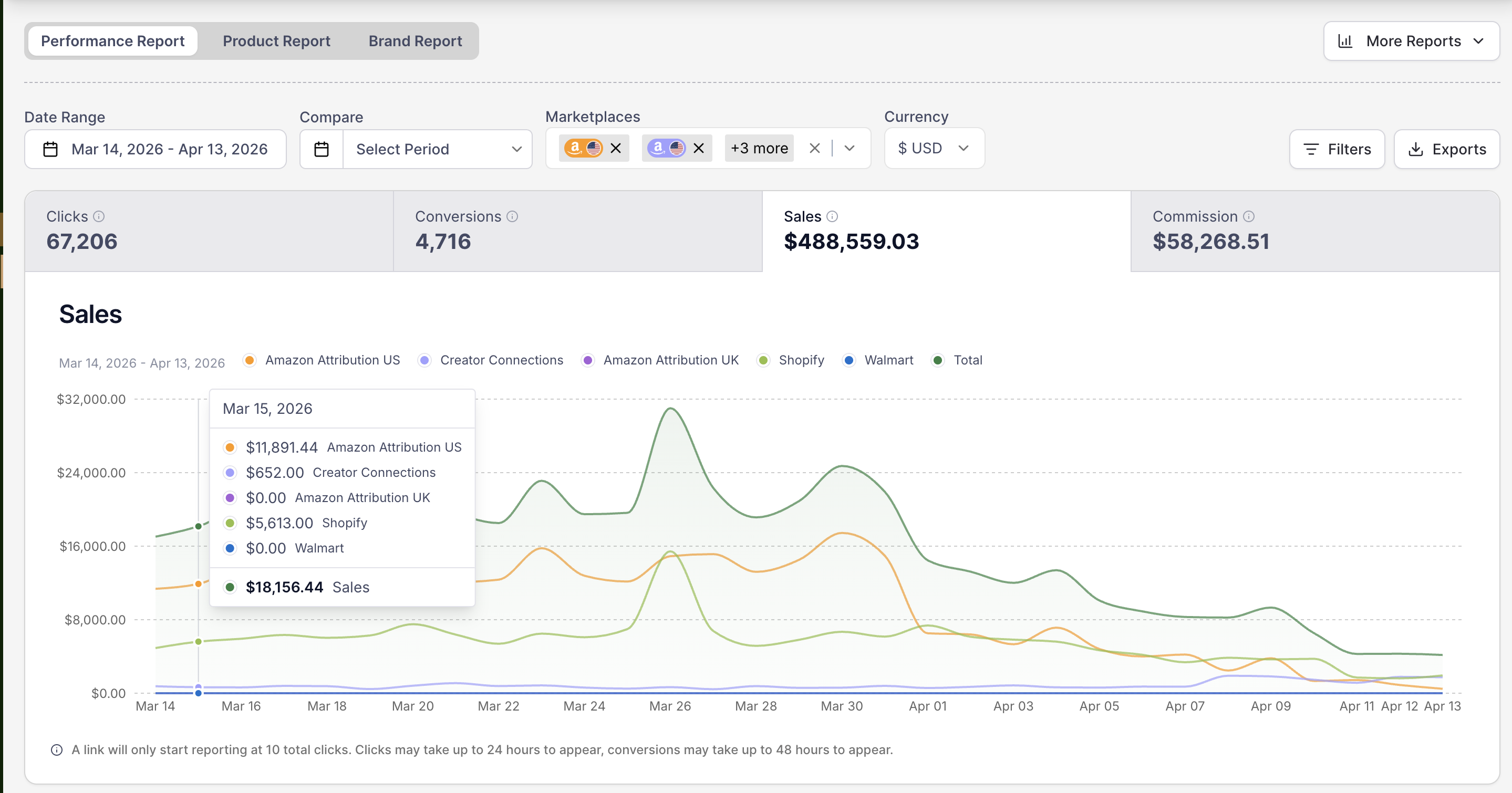This screenshot has width=1512, height=793.
Task: Click the Commission info icon
Action: (x=1248, y=216)
